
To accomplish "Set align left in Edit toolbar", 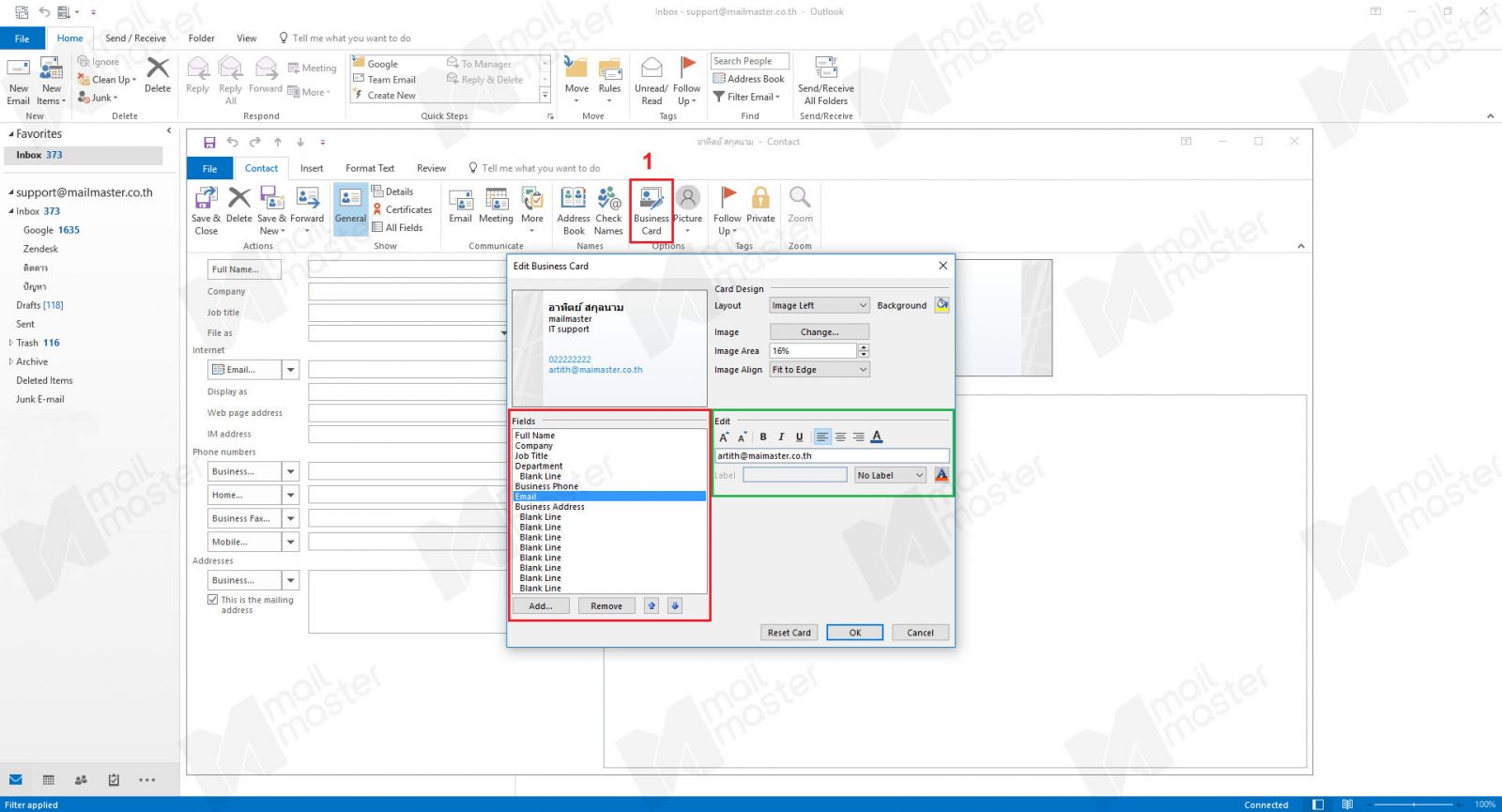I will 821,437.
